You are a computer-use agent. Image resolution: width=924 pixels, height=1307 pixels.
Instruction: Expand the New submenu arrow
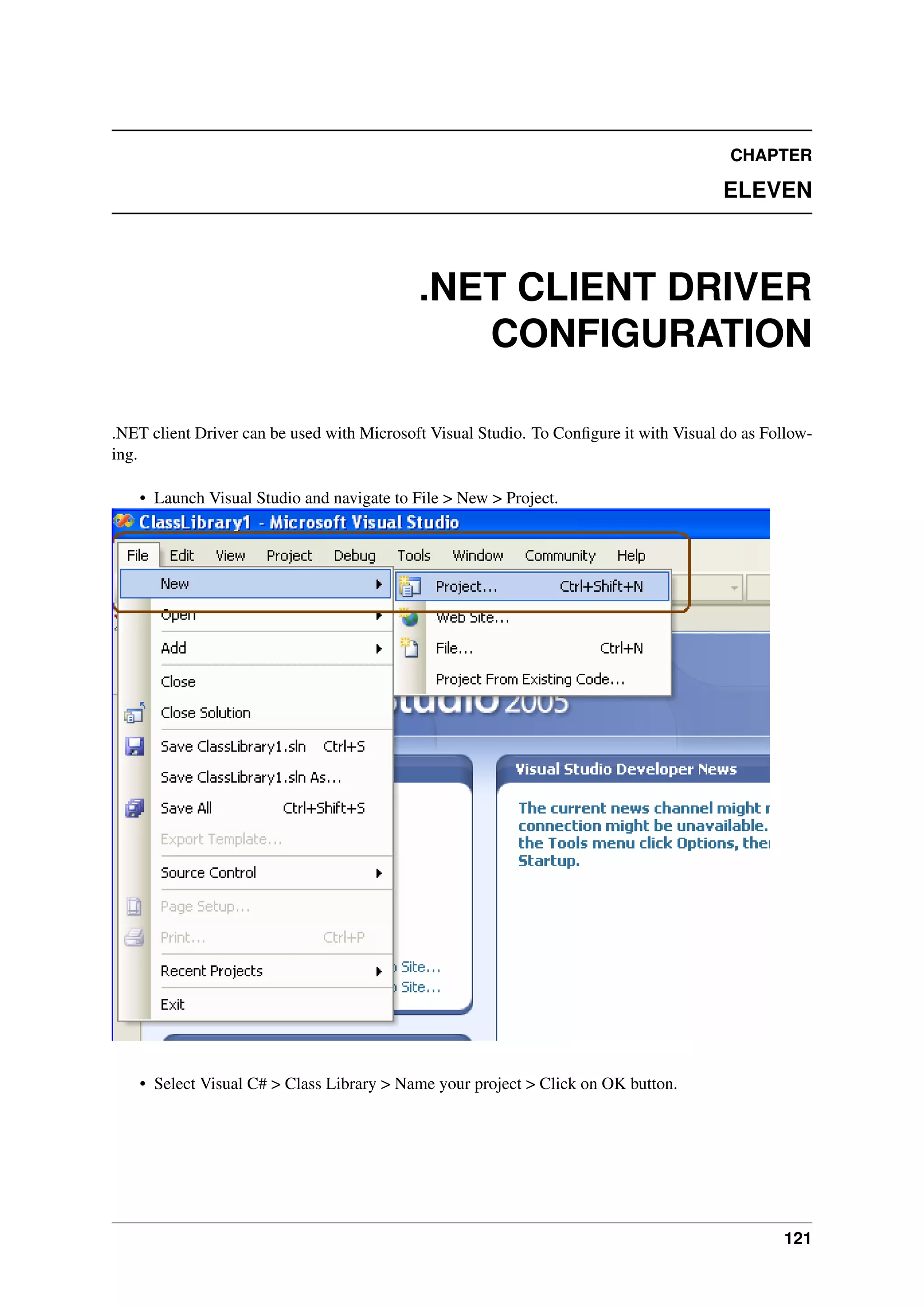tap(379, 584)
